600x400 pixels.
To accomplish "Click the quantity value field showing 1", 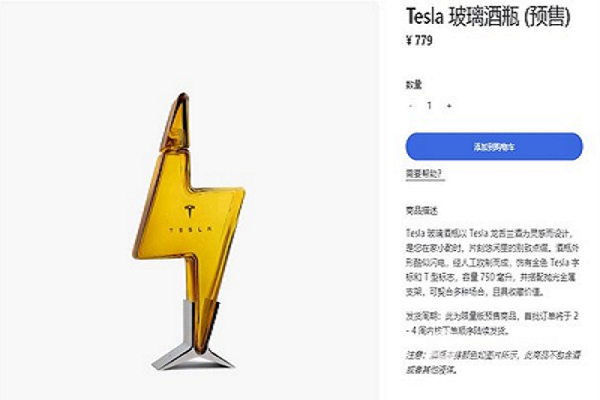I will tap(430, 105).
